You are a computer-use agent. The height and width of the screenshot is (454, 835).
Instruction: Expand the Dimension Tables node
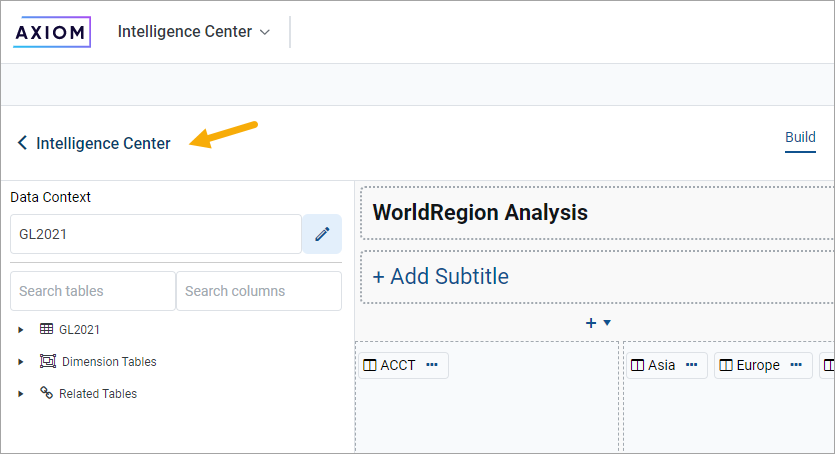(x=21, y=361)
